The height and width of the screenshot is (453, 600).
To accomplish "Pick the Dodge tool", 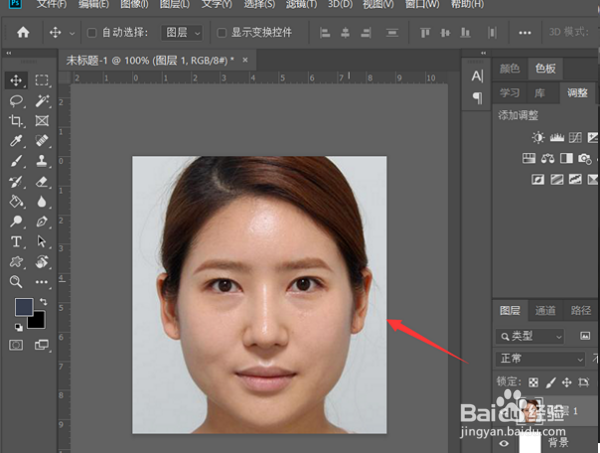I will 16,222.
